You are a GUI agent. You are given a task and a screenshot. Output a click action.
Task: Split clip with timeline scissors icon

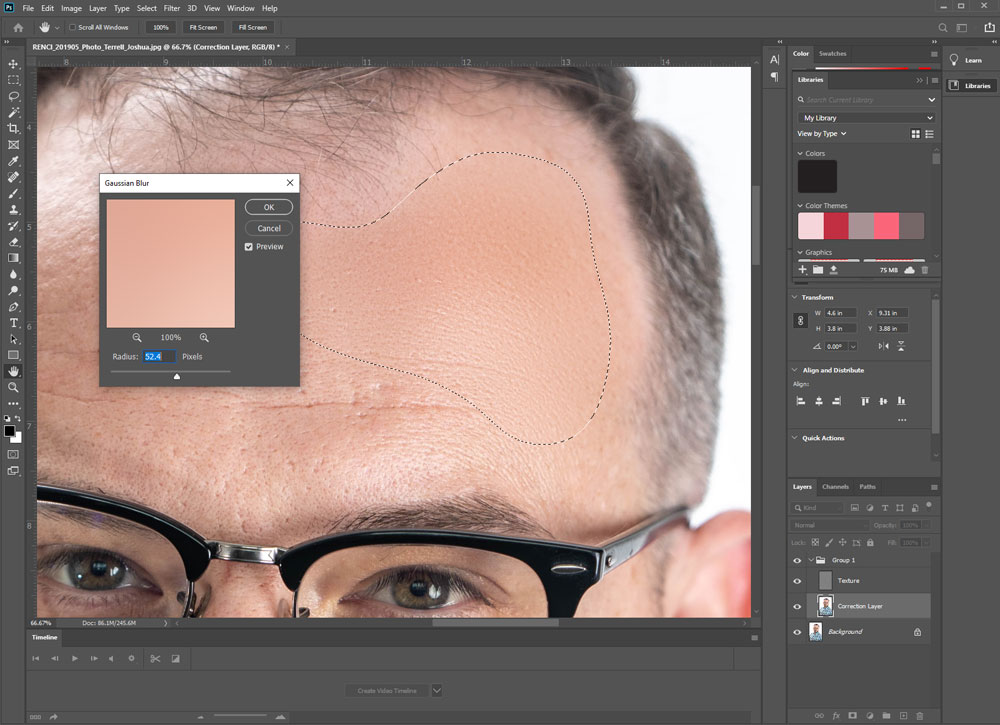pos(155,658)
